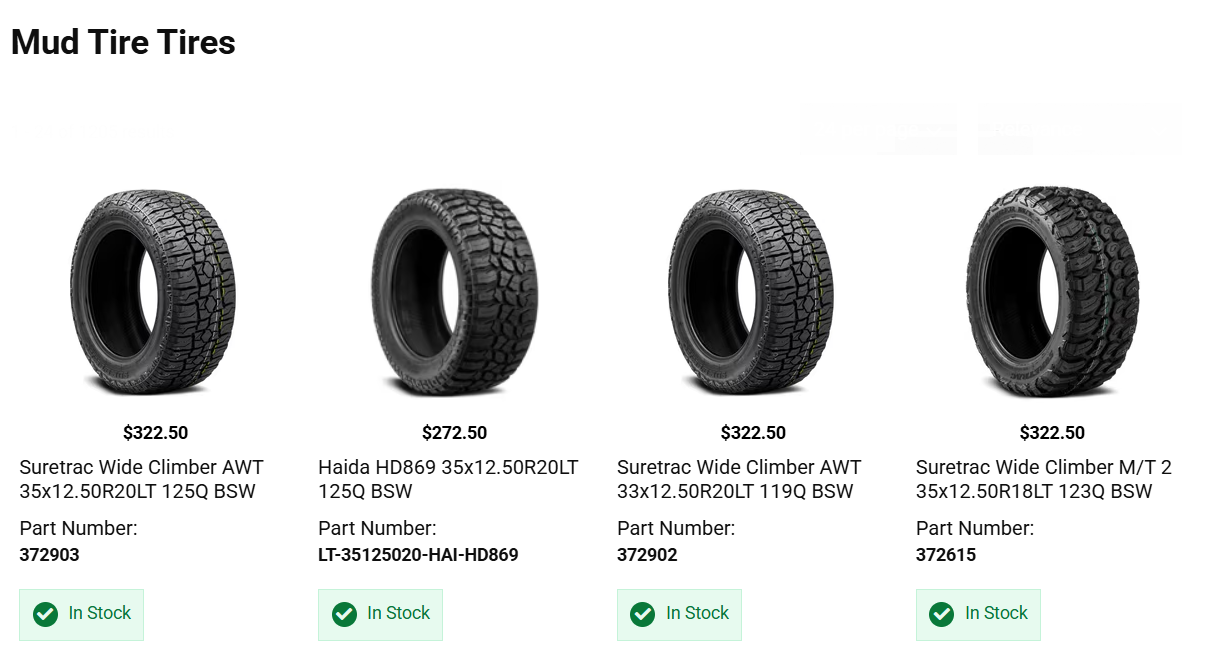Open the Haida HD869 35x12.50R20LT 125Q BSW link

448,479
